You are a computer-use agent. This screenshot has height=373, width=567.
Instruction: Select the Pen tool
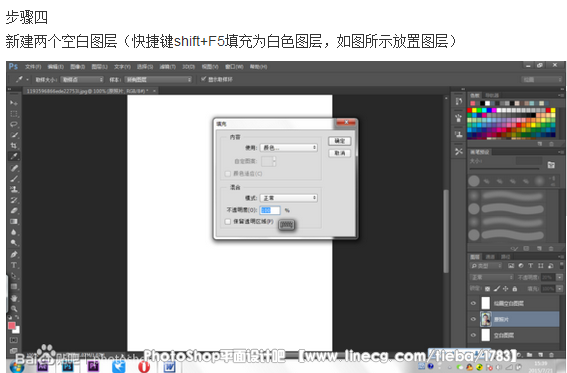coord(14,254)
